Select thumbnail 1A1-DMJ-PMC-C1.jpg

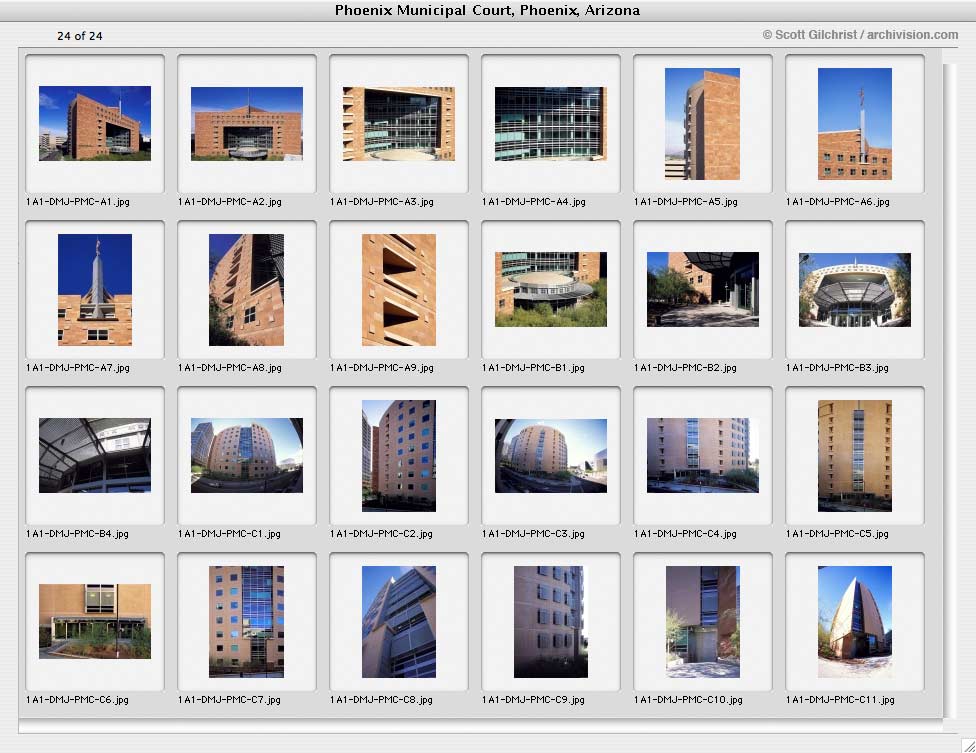tap(246, 456)
